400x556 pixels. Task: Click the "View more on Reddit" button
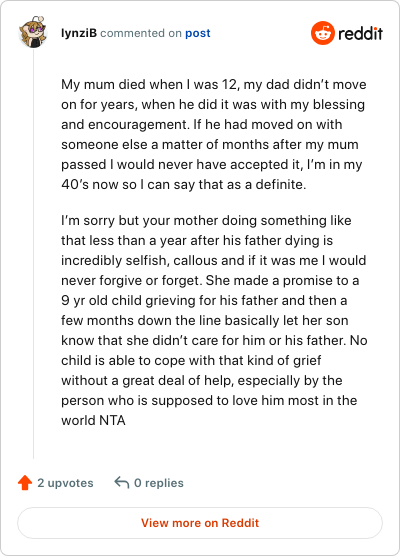(200, 523)
